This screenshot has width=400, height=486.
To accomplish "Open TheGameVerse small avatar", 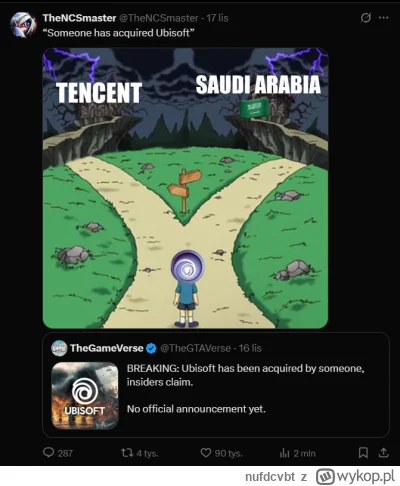I will click(x=59, y=348).
